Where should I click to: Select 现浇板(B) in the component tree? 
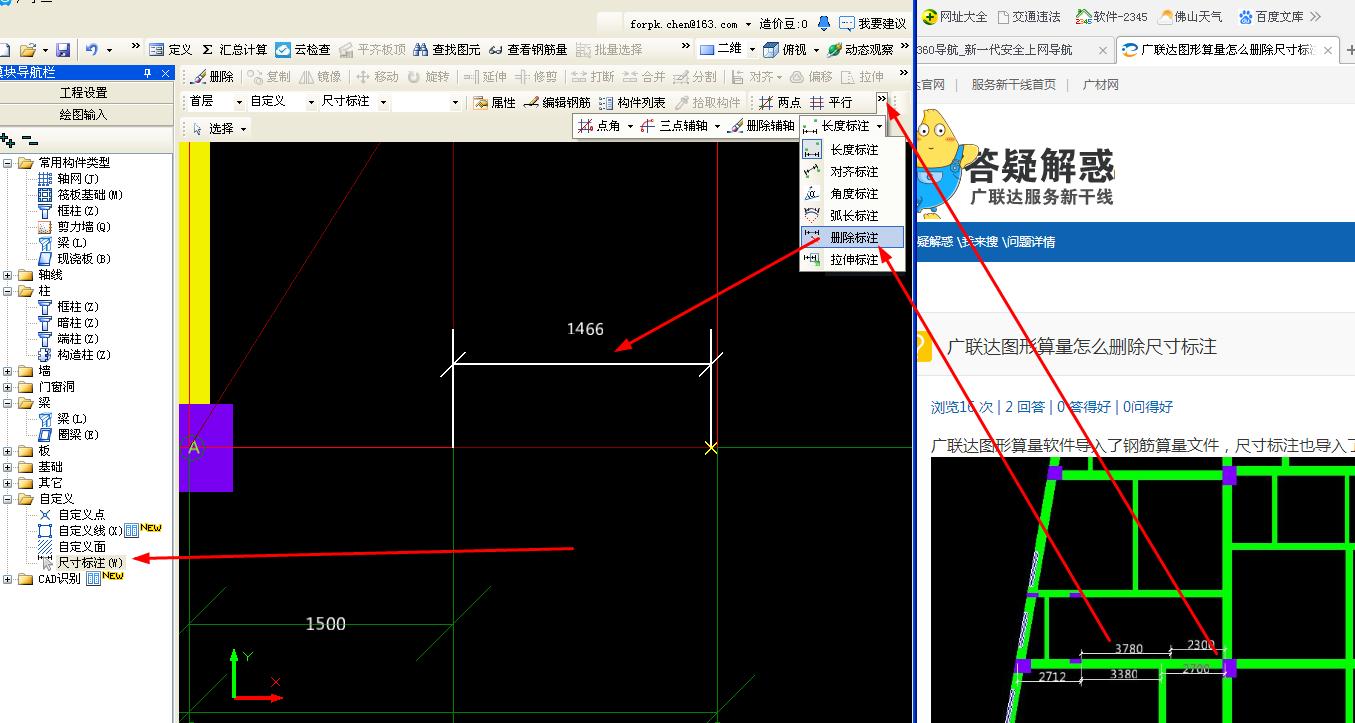[x=84, y=259]
